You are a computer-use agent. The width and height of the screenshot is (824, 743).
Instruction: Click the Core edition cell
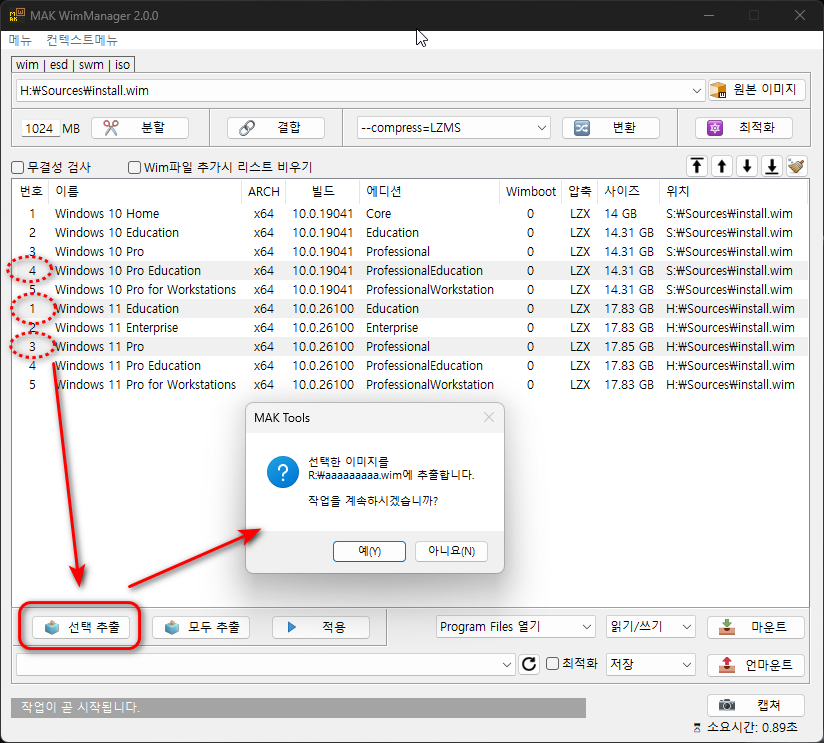click(x=378, y=214)
